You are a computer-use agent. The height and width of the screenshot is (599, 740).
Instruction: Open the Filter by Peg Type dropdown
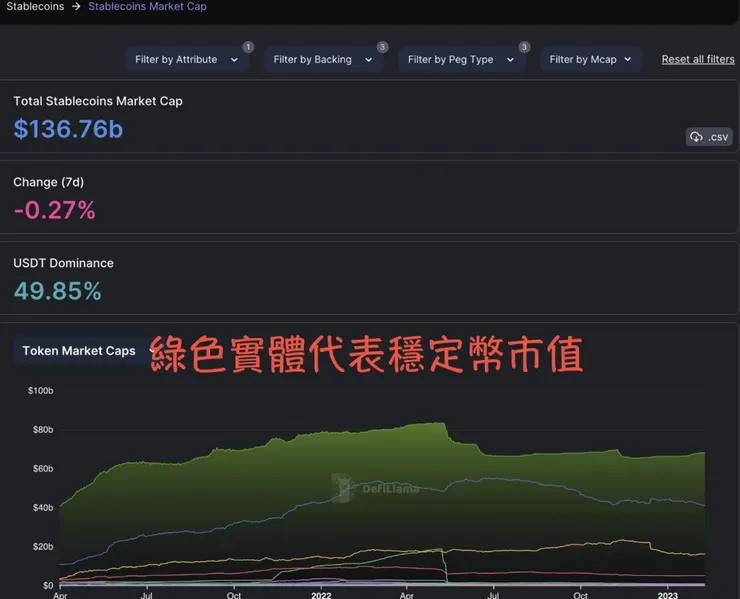tap(461, 59)
